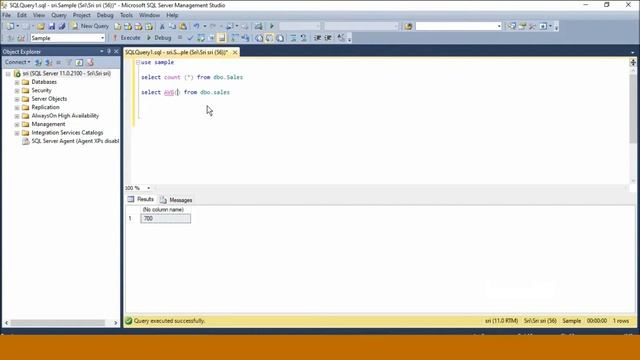Click Uncomment selected lines icon
This screenshot has width=640, height=360.
(304, 38)
